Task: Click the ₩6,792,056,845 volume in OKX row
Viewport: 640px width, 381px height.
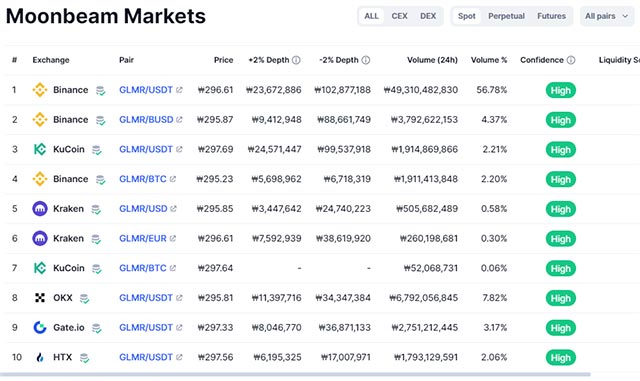Action: click(424, 298)
